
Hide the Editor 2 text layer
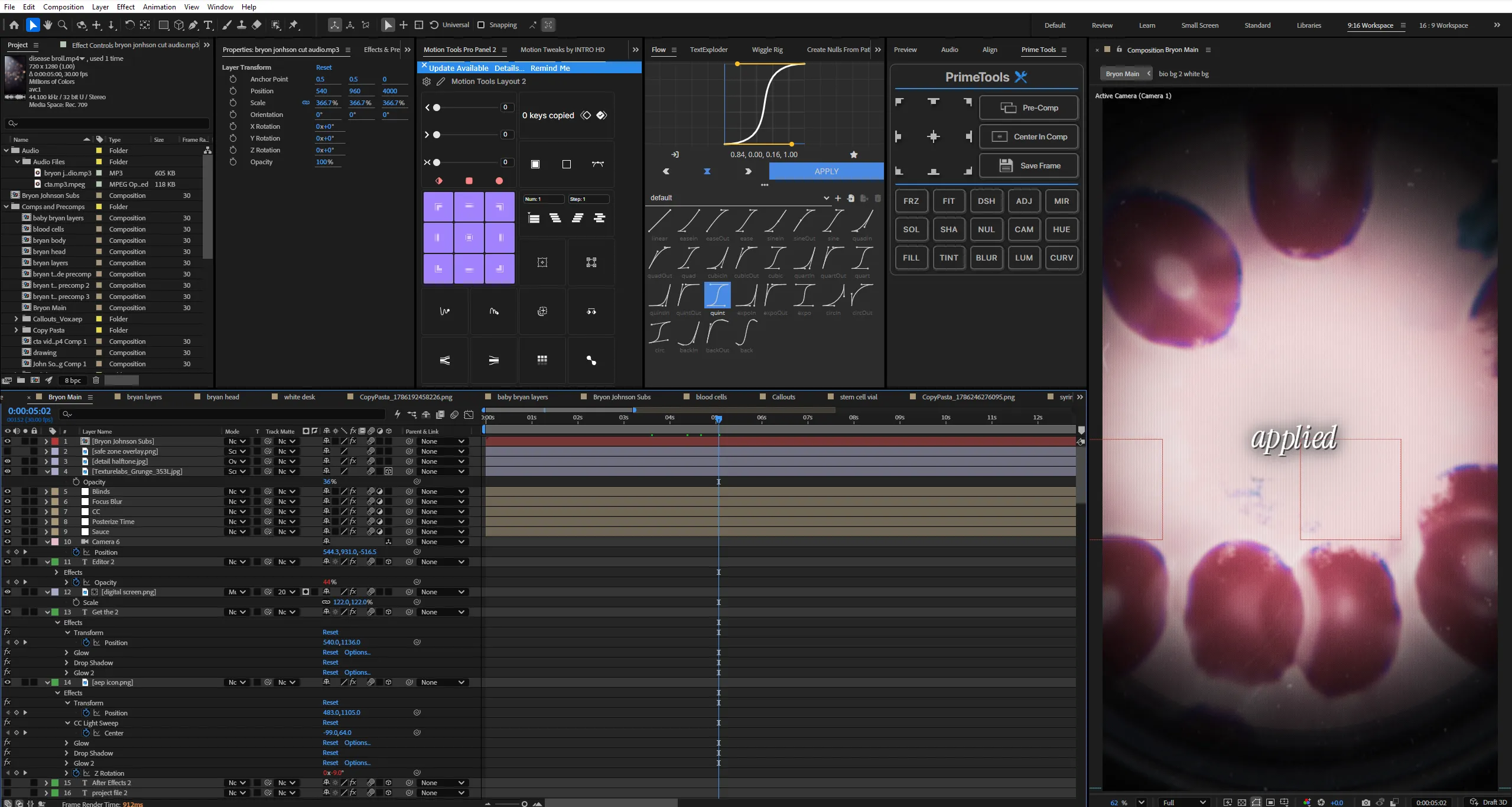[x=7, y=562]
